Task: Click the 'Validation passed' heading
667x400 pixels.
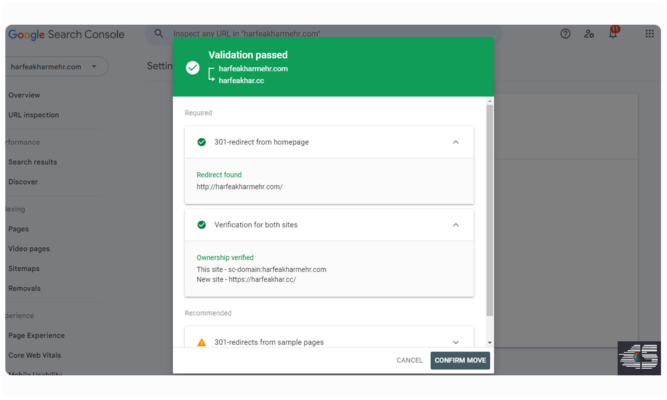Action: tap(248, 55)
